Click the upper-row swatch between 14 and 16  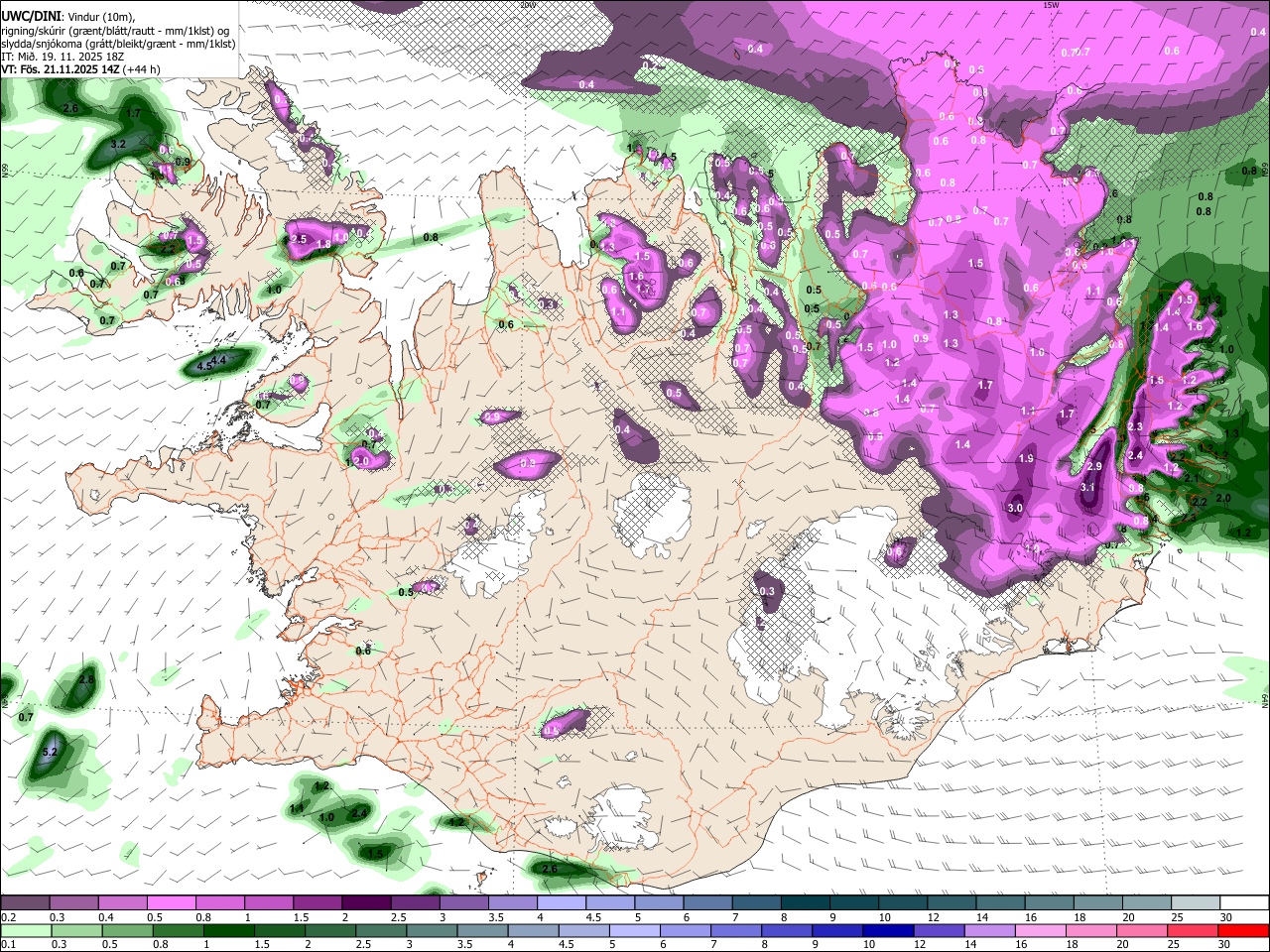(1000, 902)
